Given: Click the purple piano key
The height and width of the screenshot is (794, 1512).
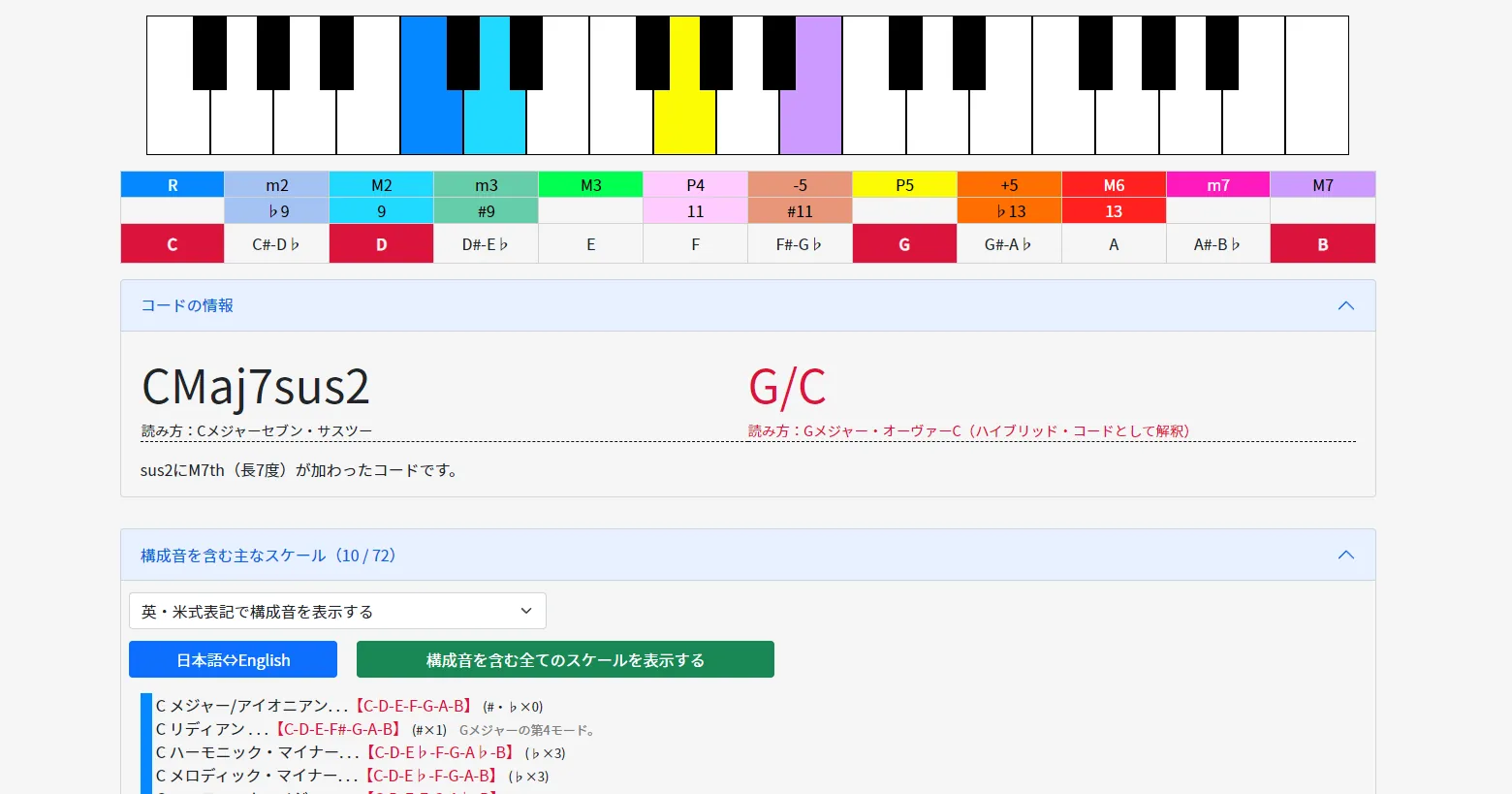Looking at the screenshot, I should tap(810, 121).
